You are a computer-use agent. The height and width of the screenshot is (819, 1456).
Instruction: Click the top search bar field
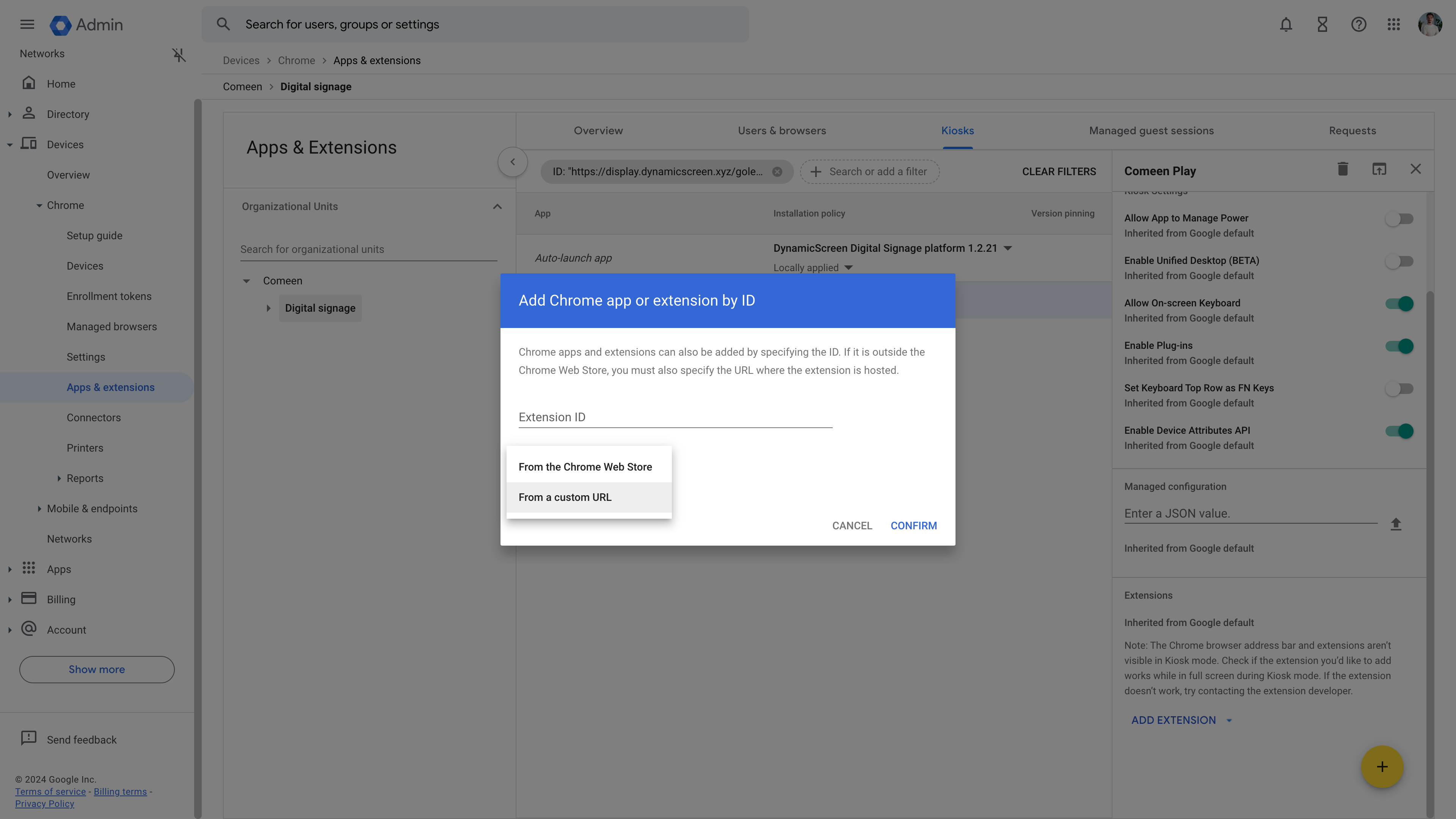click(475, 24)
